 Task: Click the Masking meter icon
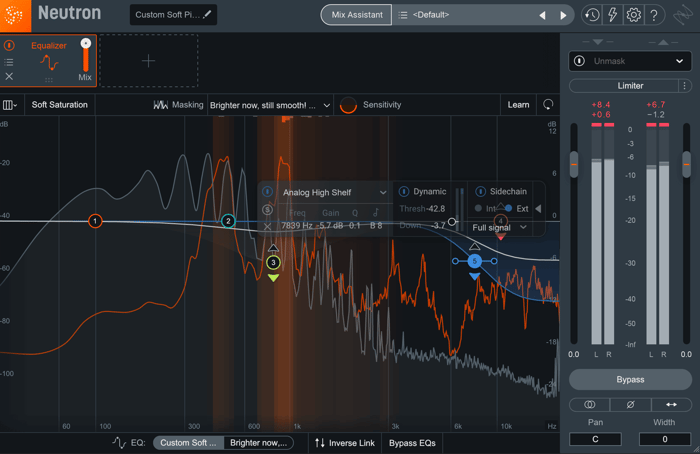click(x=160, y=105)
